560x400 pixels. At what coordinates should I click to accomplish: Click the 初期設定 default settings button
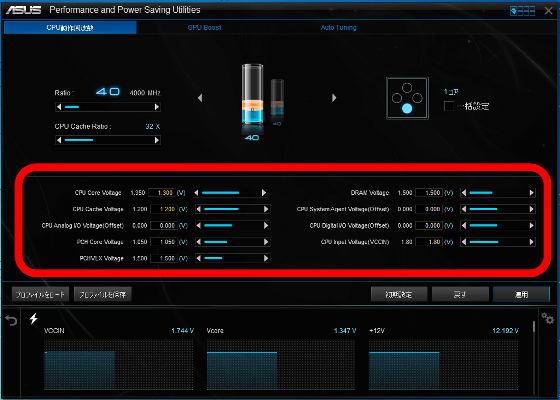[x=399, y=295]
